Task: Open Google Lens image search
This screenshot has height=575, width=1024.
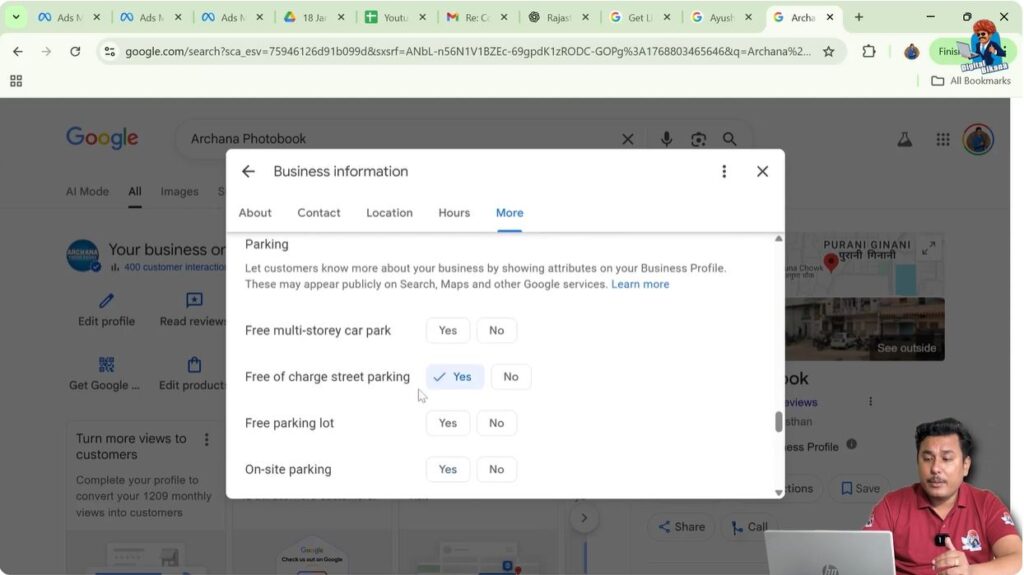Action: point(698,139)
